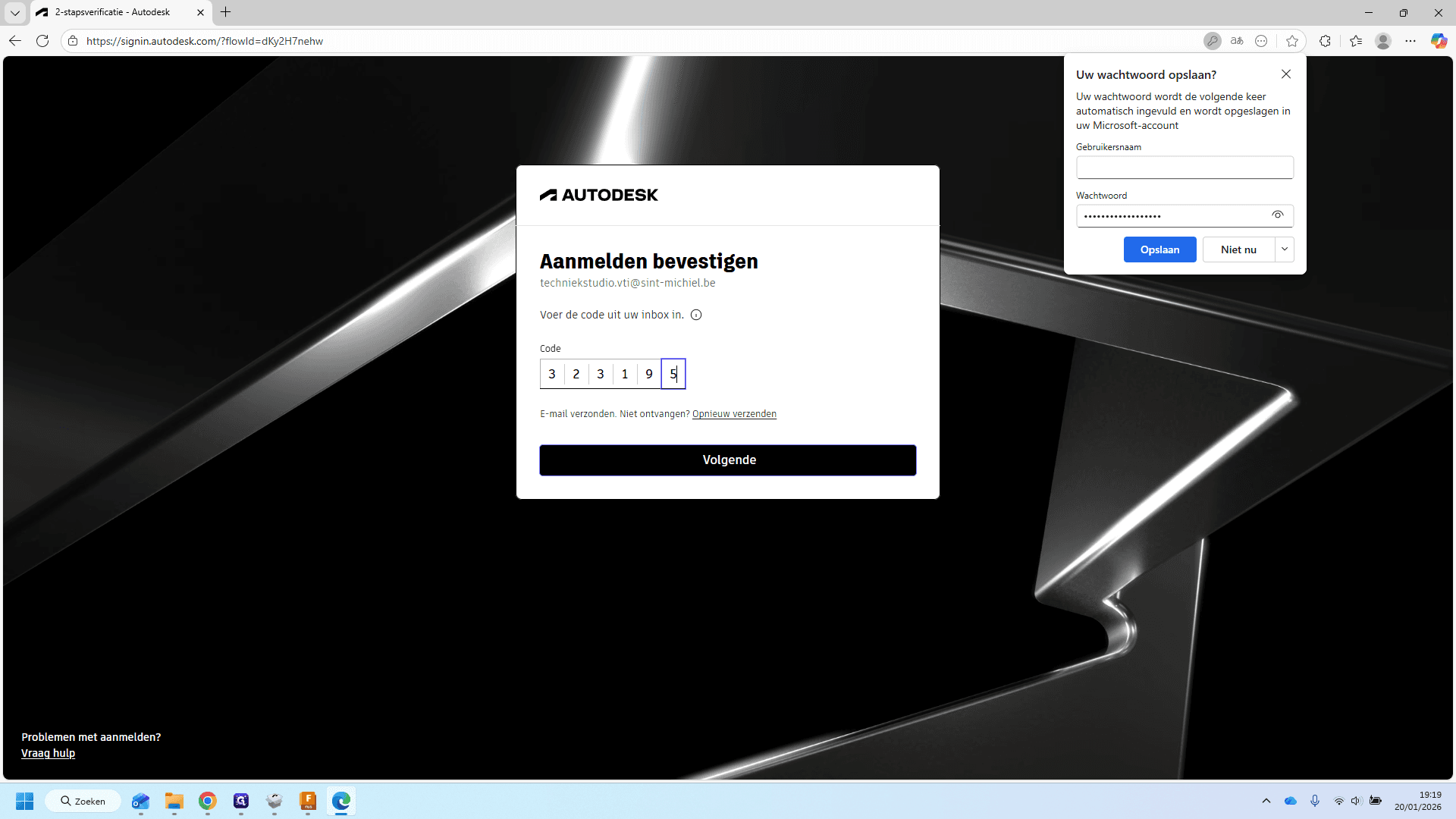Add this page to favorites star

(x=1292, y=41)
